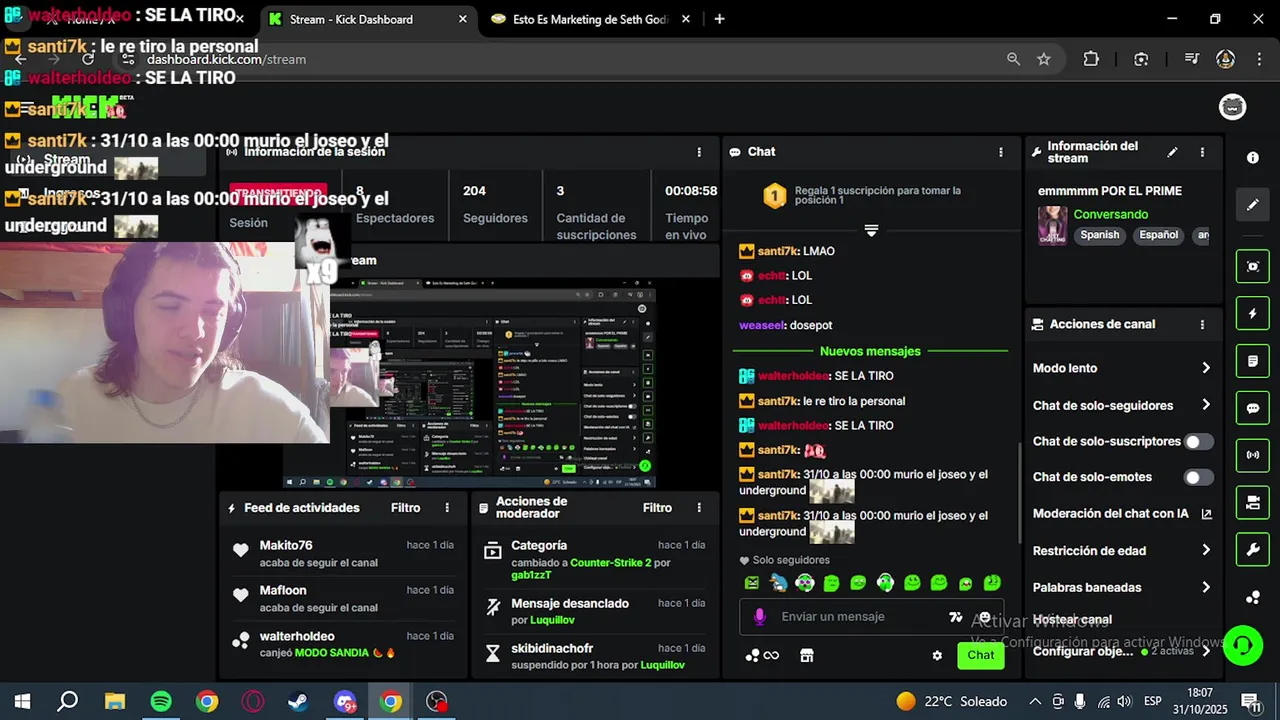Open the profile avatar at top right of dashboard
The width and height of the screenshot is (1280, 720).
click(x=1232, y=106)
